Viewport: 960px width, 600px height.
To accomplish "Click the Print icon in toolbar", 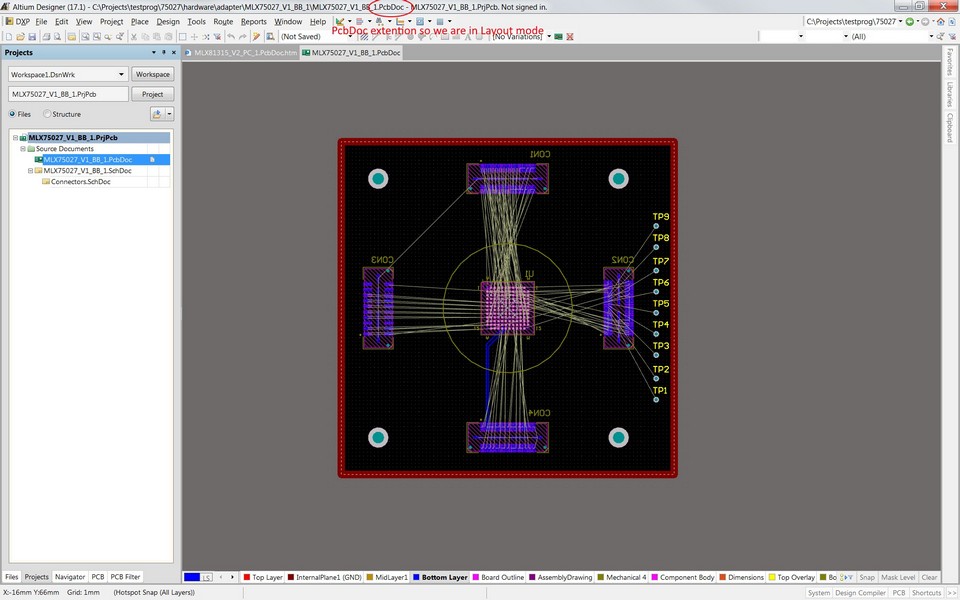I will click(47, 37).
